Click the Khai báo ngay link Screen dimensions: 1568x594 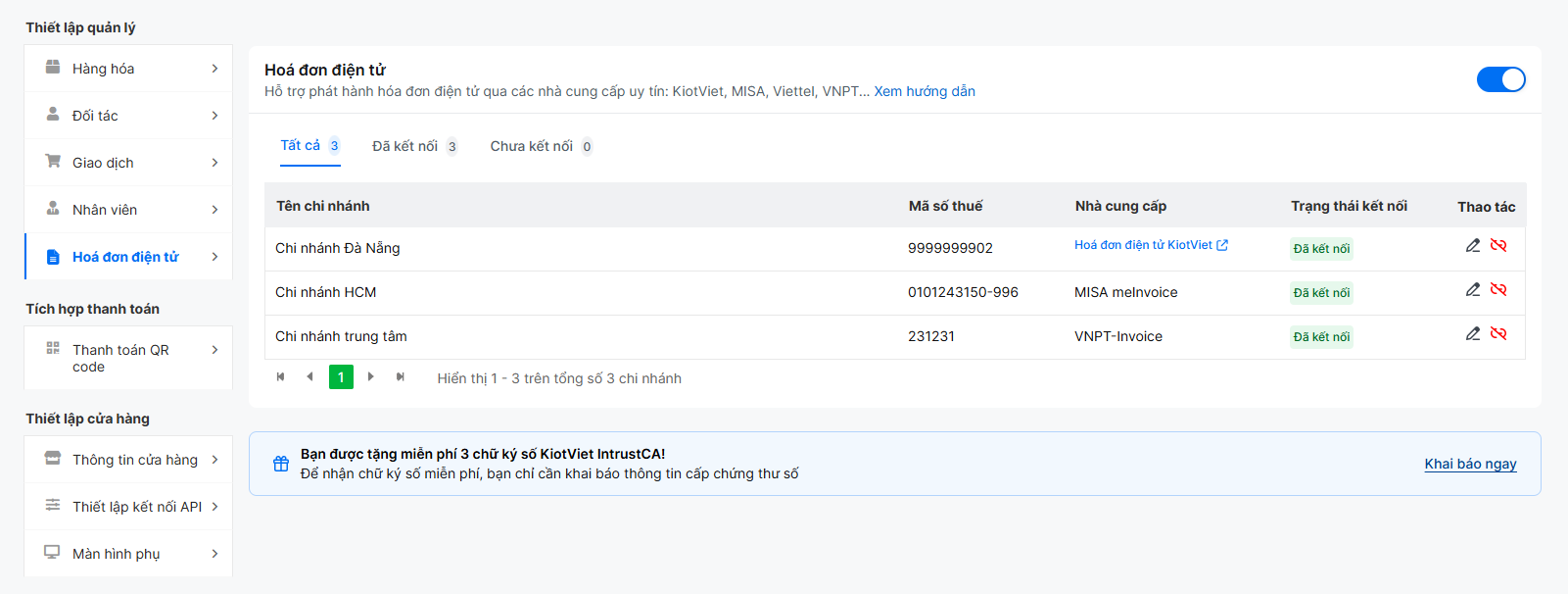coord(1470,464)
